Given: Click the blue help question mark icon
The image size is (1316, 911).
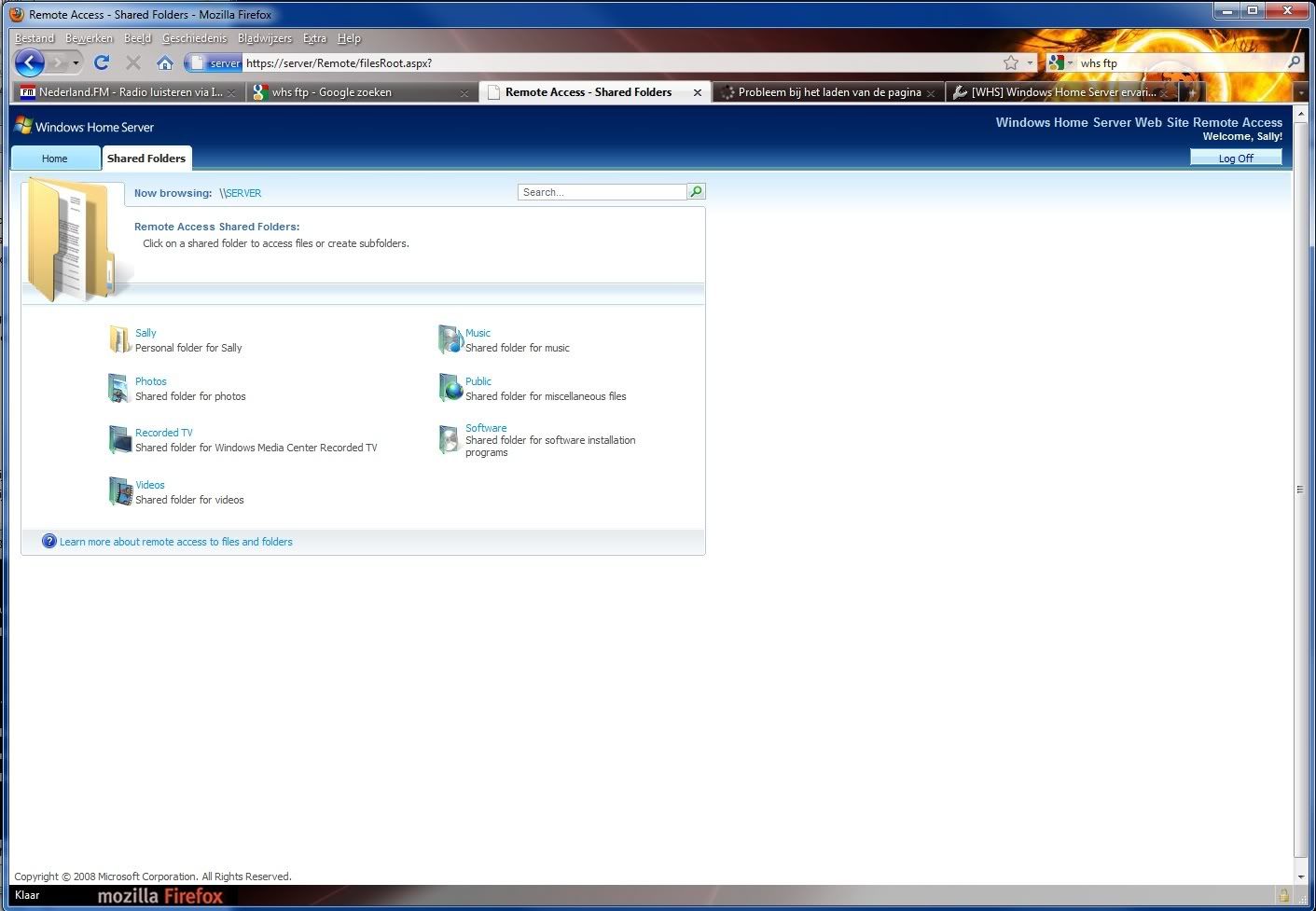Looking at the screenshot, I should coord(49,541).
